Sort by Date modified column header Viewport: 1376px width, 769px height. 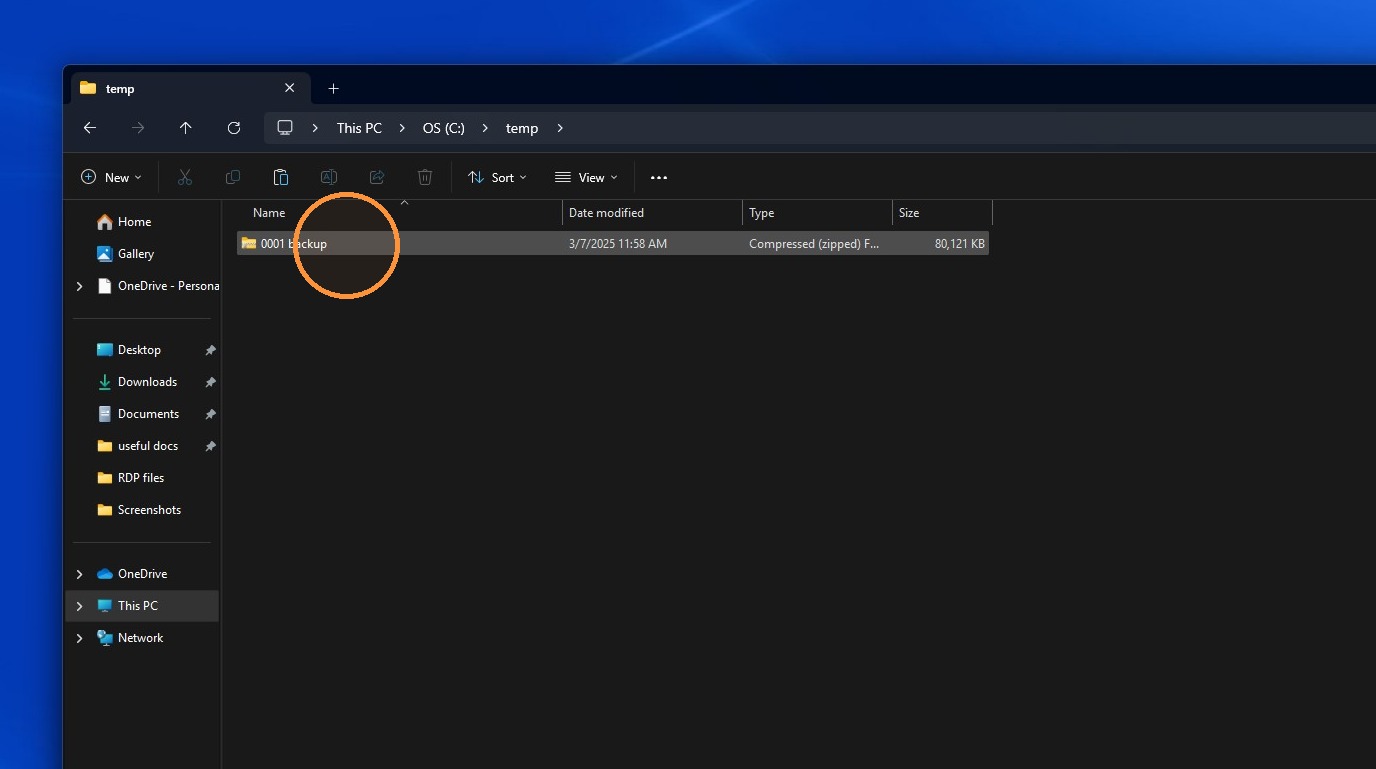pos(653,213)
